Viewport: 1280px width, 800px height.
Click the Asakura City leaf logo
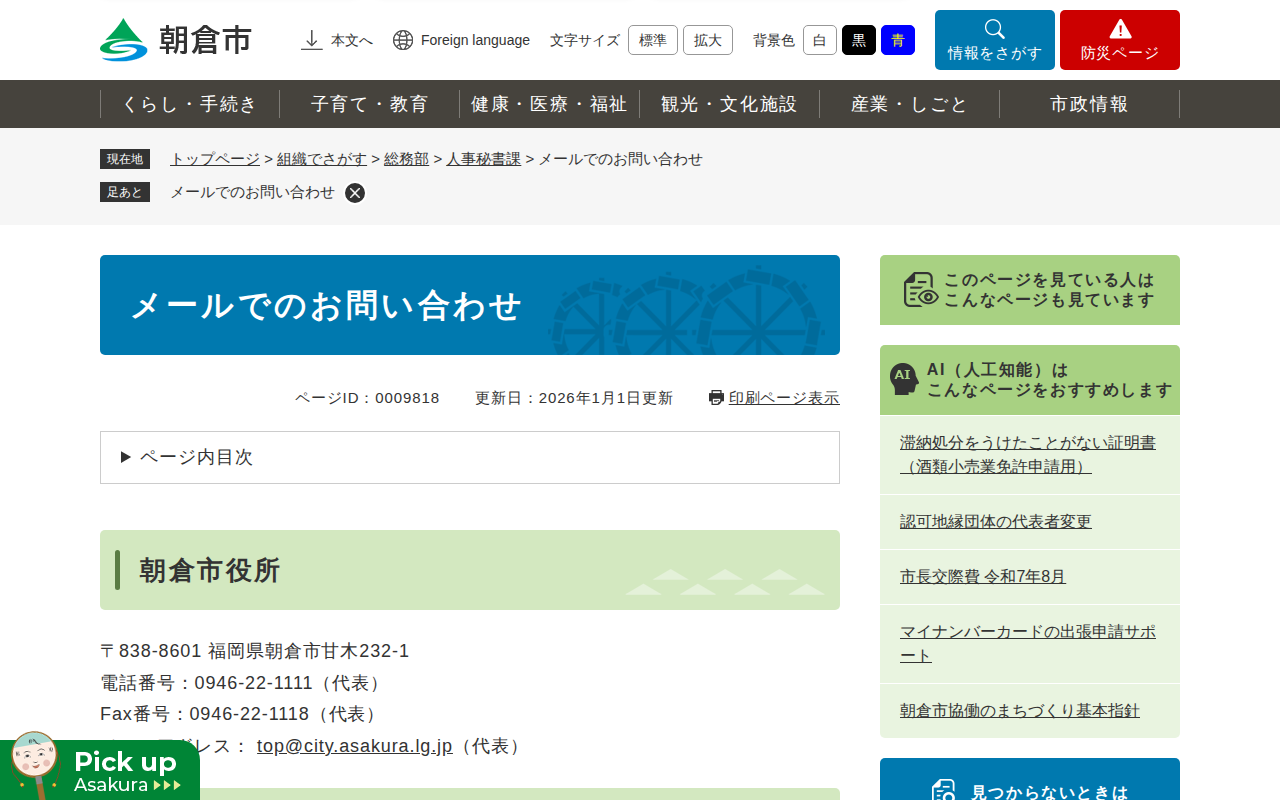[x=122, y=40]
